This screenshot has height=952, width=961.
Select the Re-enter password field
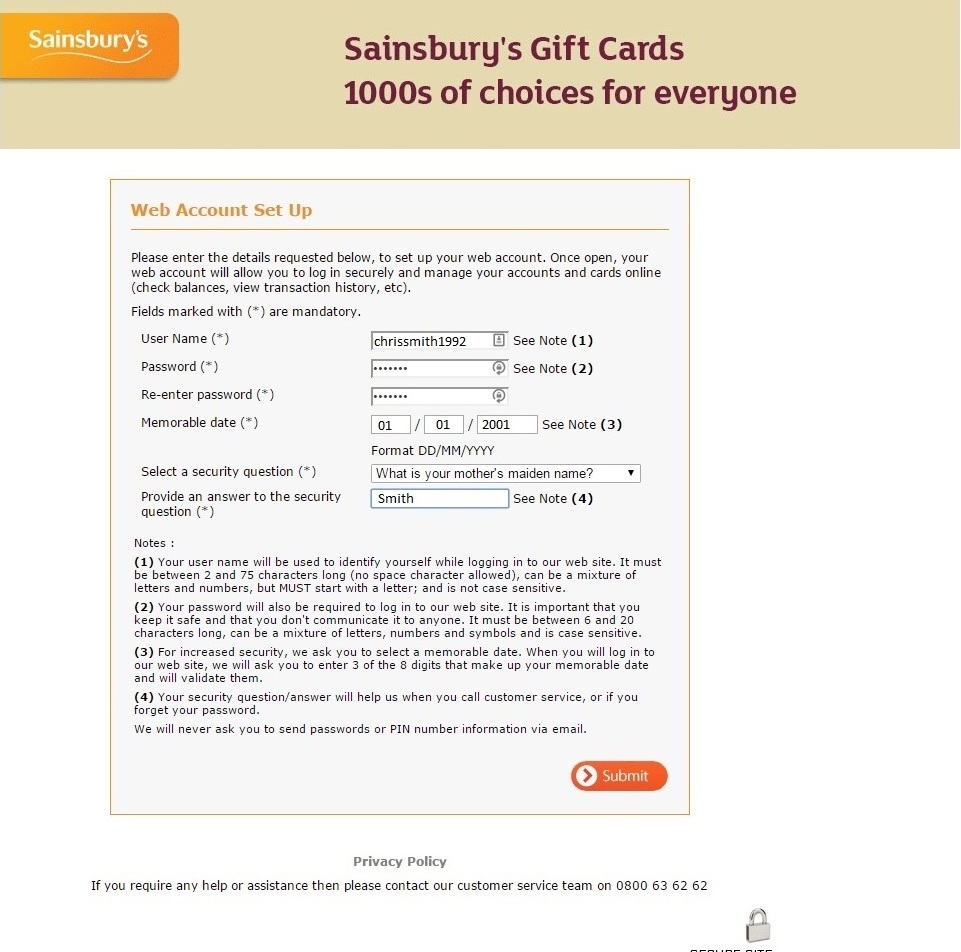430,396
